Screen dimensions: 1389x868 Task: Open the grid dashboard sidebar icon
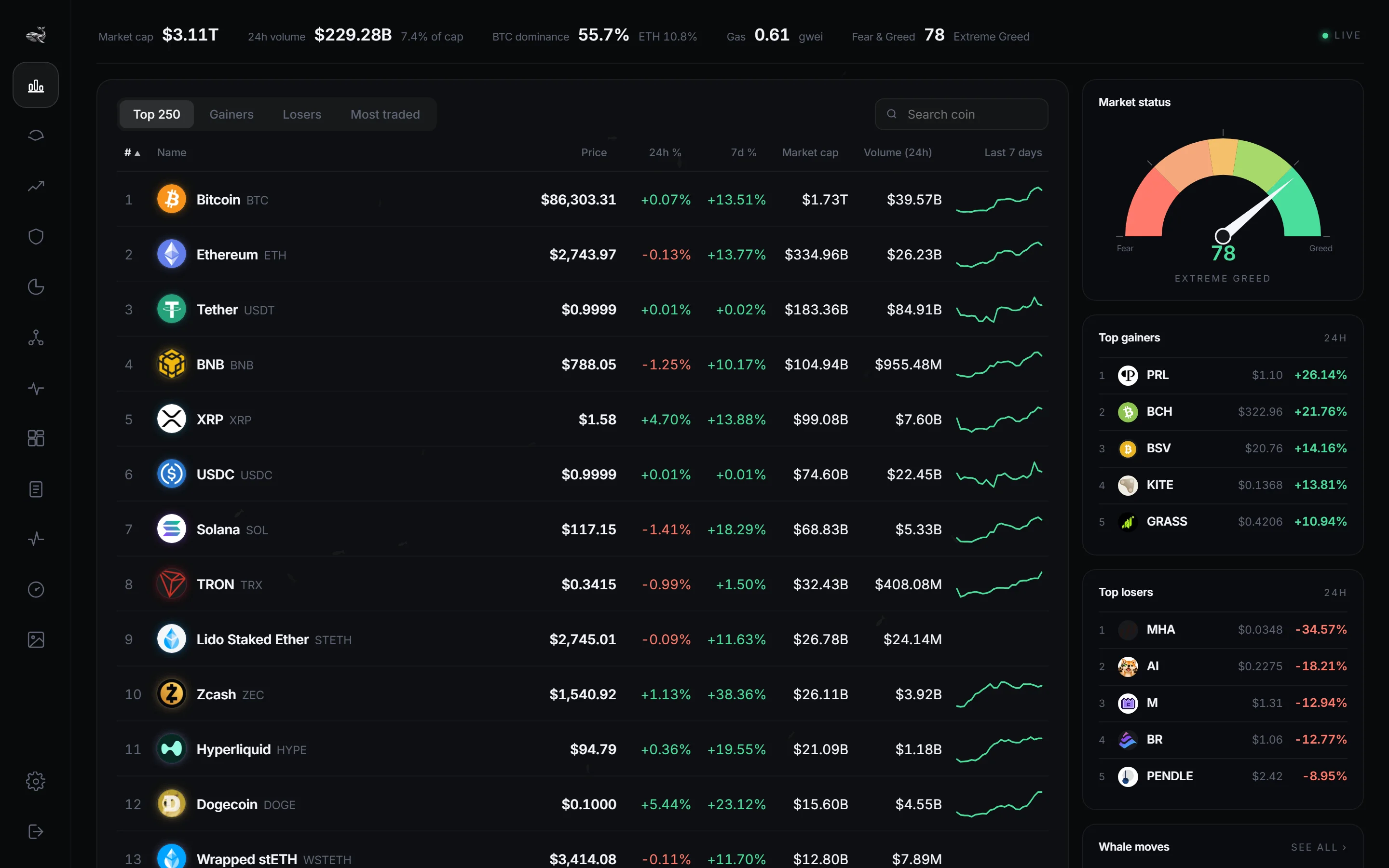36,439
